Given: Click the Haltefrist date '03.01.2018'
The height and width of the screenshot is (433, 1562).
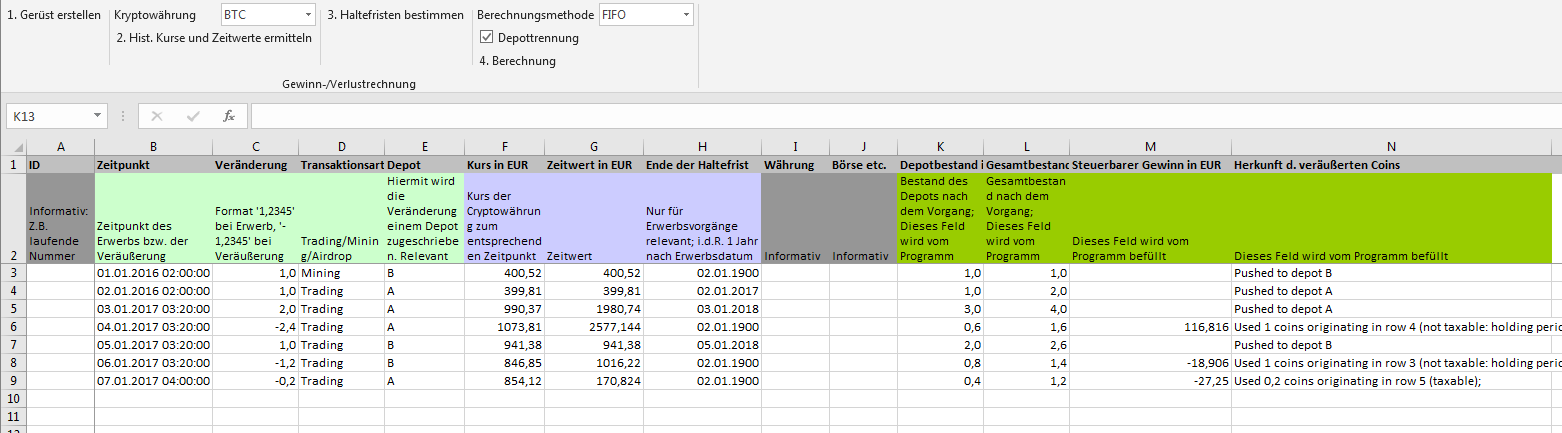Looking at the screenshot, I should (702, 308).
